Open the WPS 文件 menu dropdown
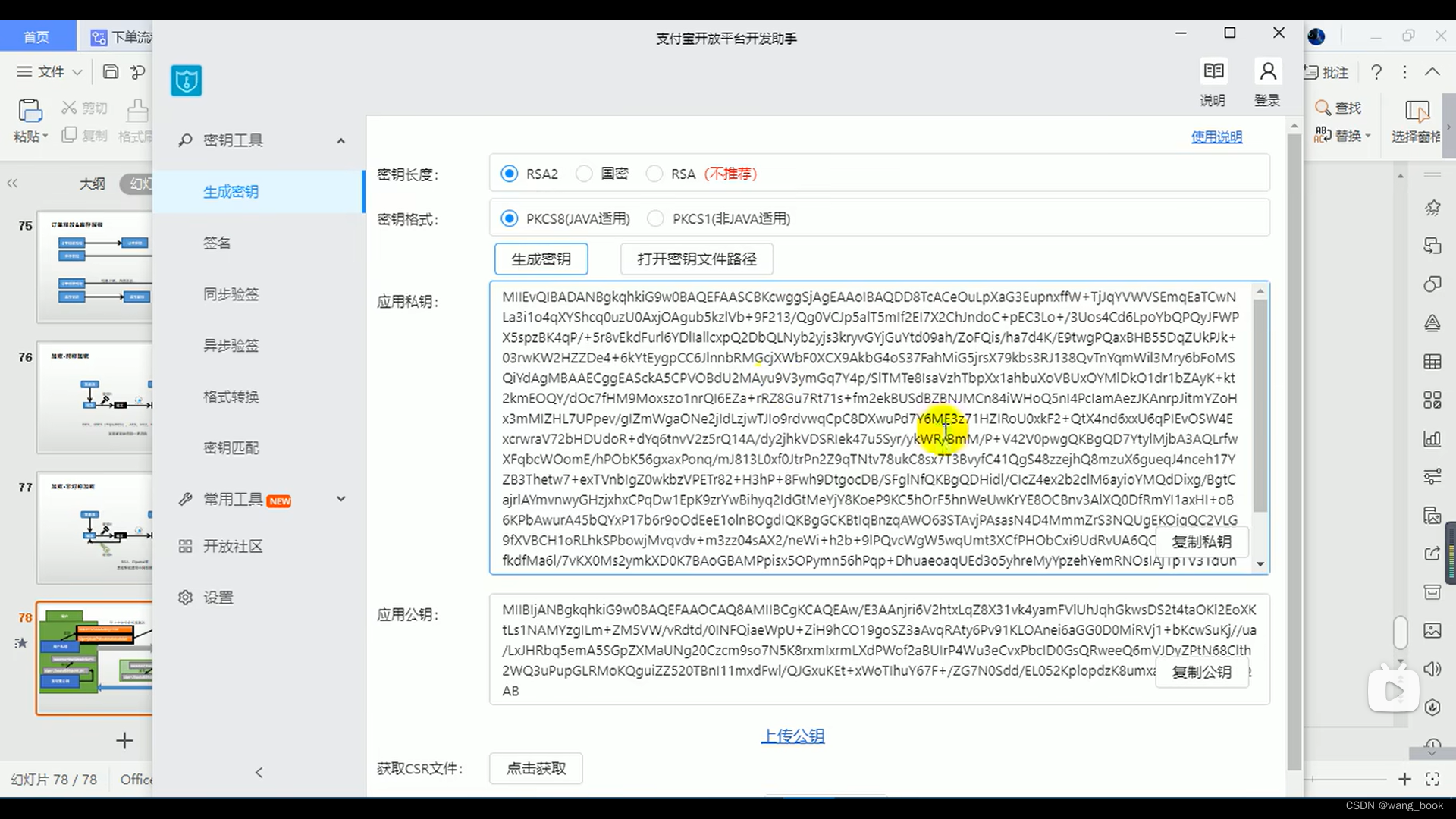Screen dimensions: 1456x819 click(50, 71)
